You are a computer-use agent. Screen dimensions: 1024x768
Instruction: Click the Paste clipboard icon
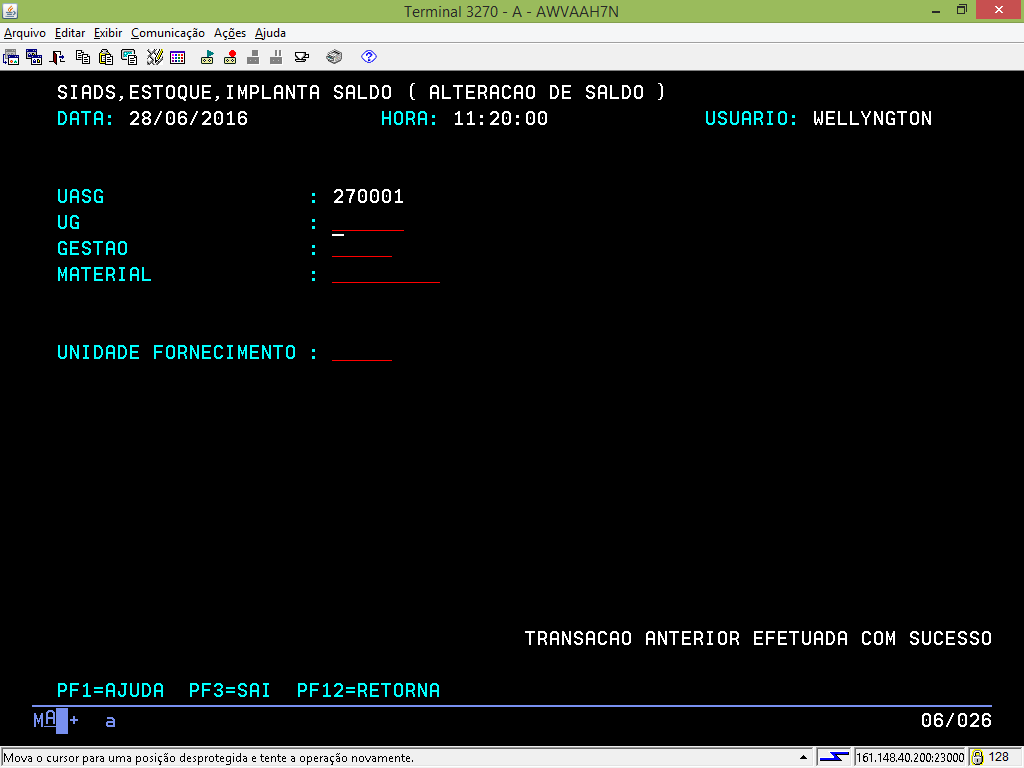coord(106,57)
